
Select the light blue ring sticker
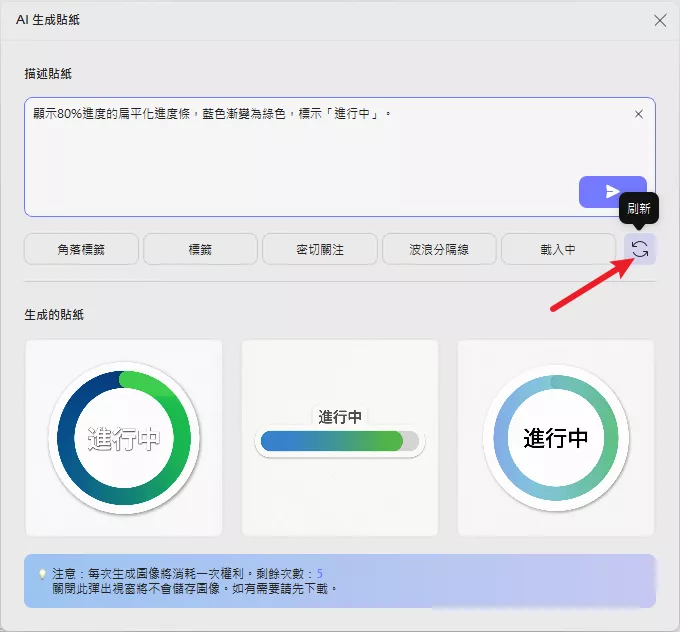pos(556,438)
